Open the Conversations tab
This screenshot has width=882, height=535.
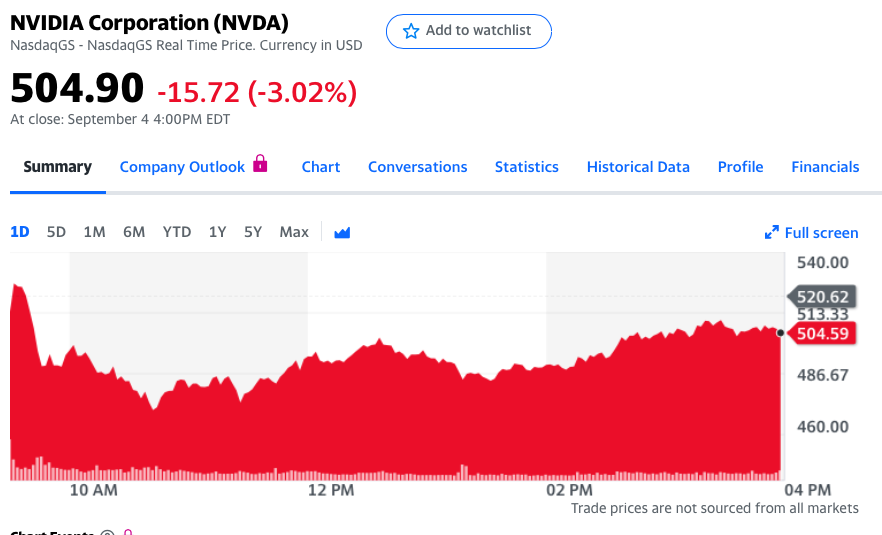417,167
